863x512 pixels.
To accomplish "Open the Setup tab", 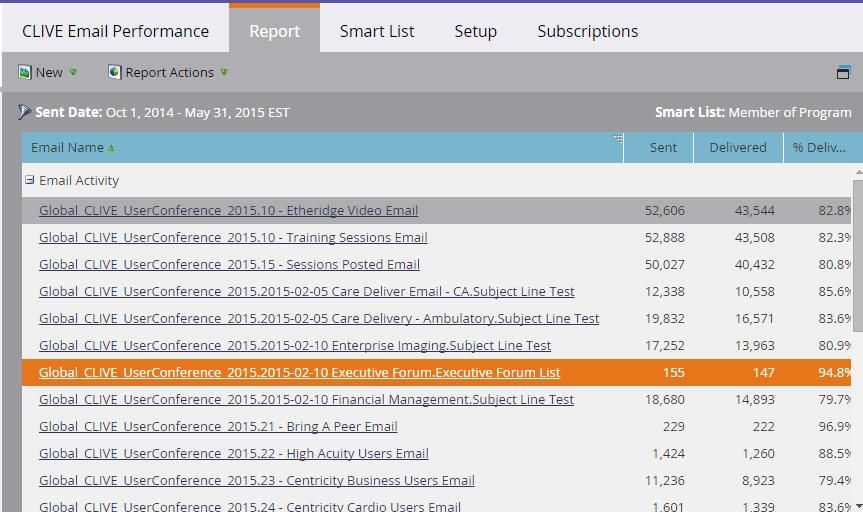I will click(475, 31).
